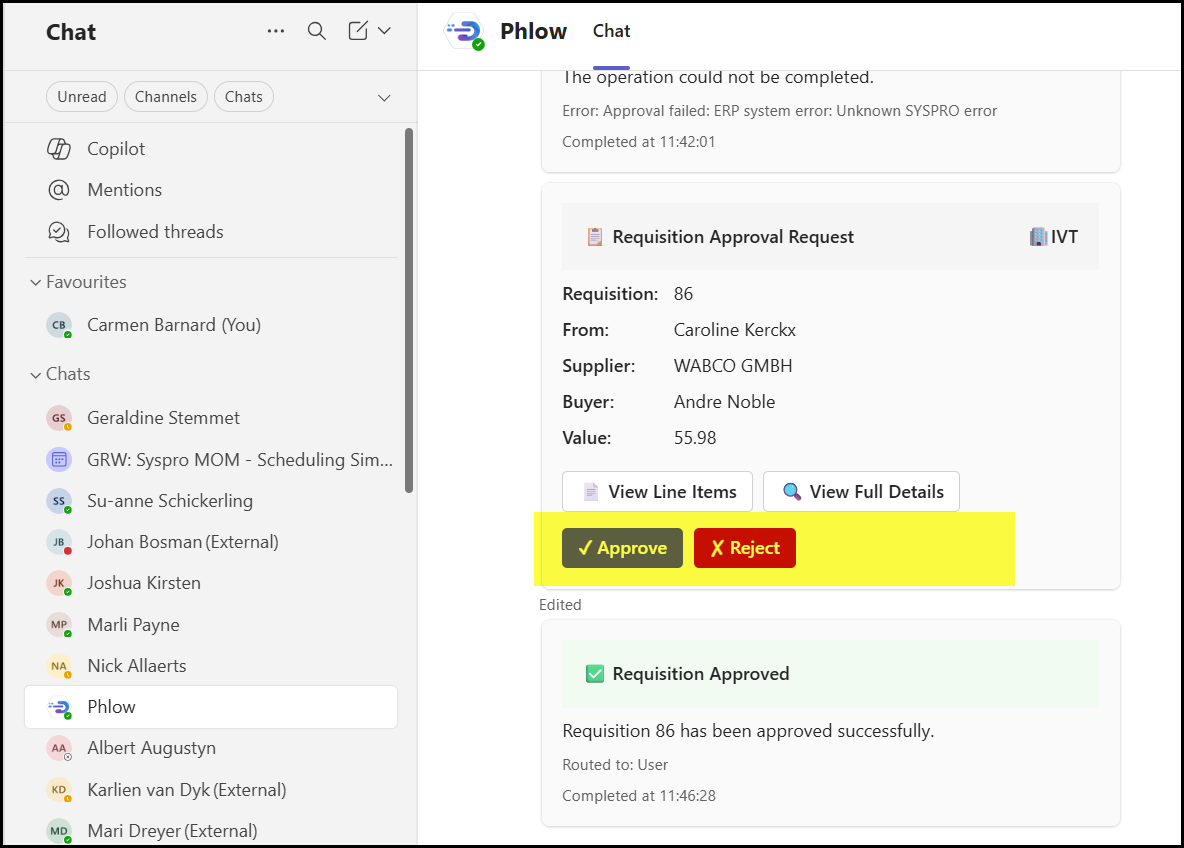Open Copilot from the sidebar
Viewport: 1184px width, 848px height.
click(x=116, y=149)
